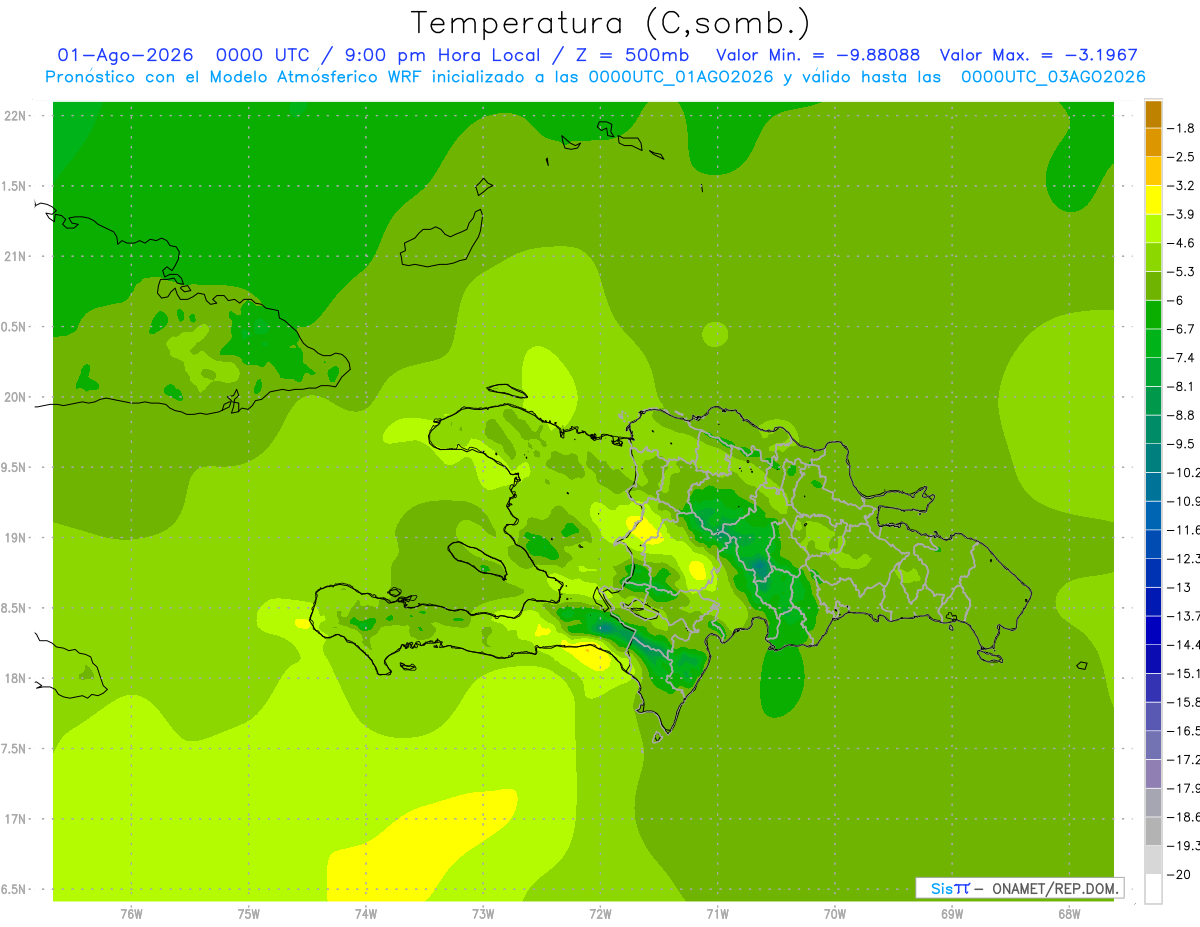Image resolution: width=1200 pixels, height=927 pixels.
Task: Select the lime swatch between -3.9 and -4.6
Action: click(1153, 229)
